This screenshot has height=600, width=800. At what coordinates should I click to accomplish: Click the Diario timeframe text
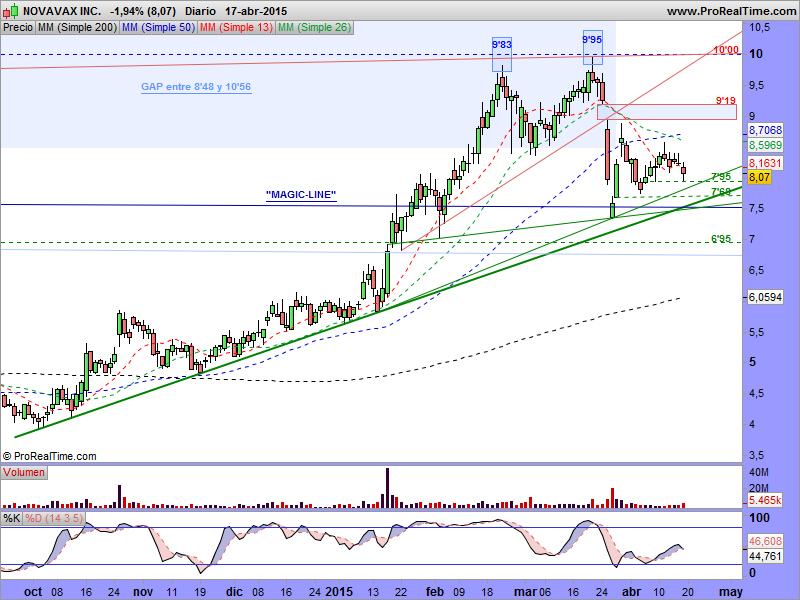click(x=200, y=11)
